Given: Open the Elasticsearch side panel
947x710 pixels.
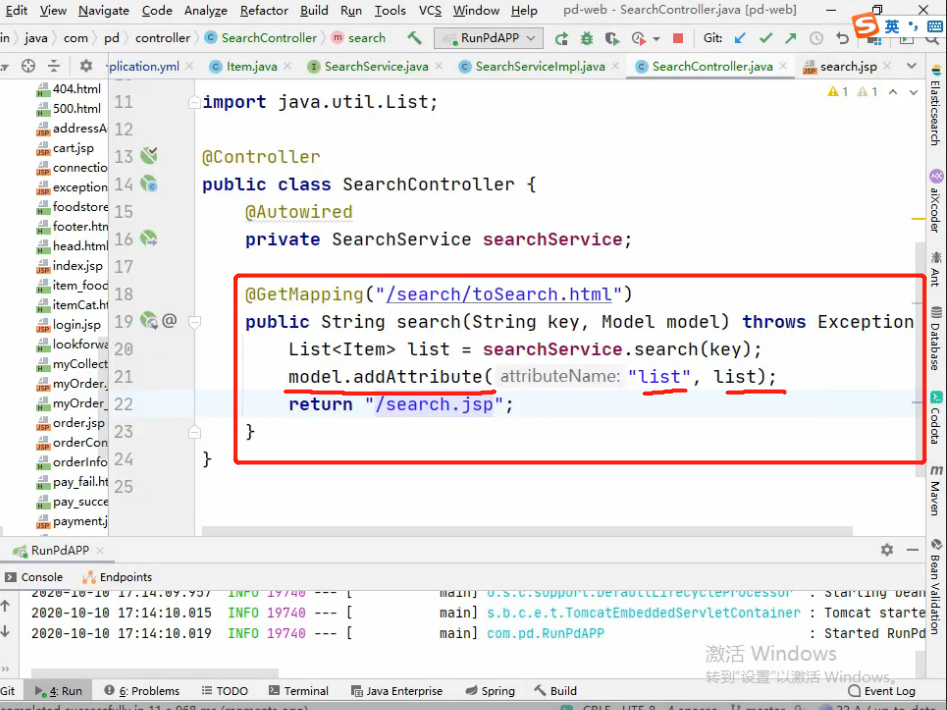Looking at the screenshot, I should coord(936,105).
